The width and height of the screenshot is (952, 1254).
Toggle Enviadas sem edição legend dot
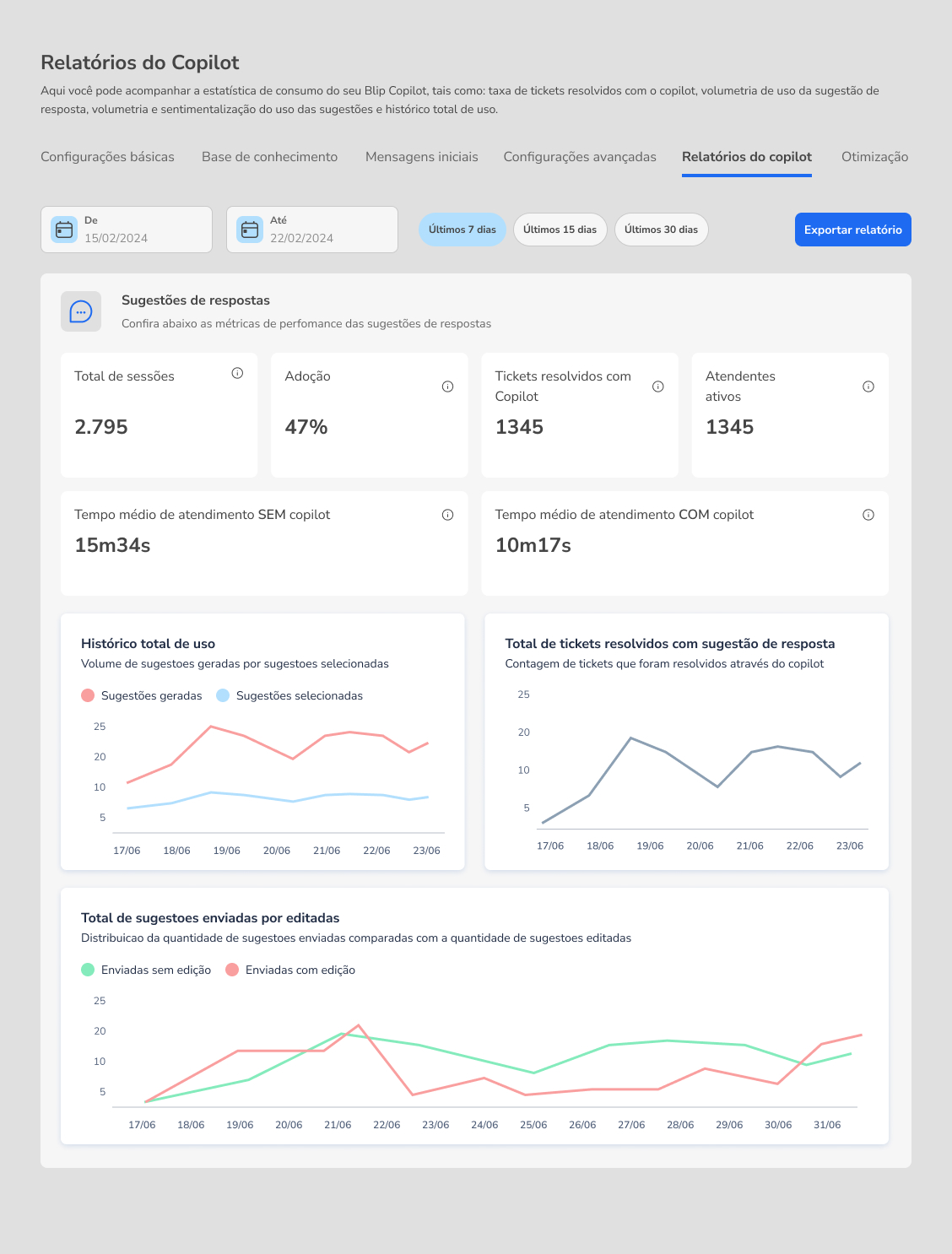[88, 970]
